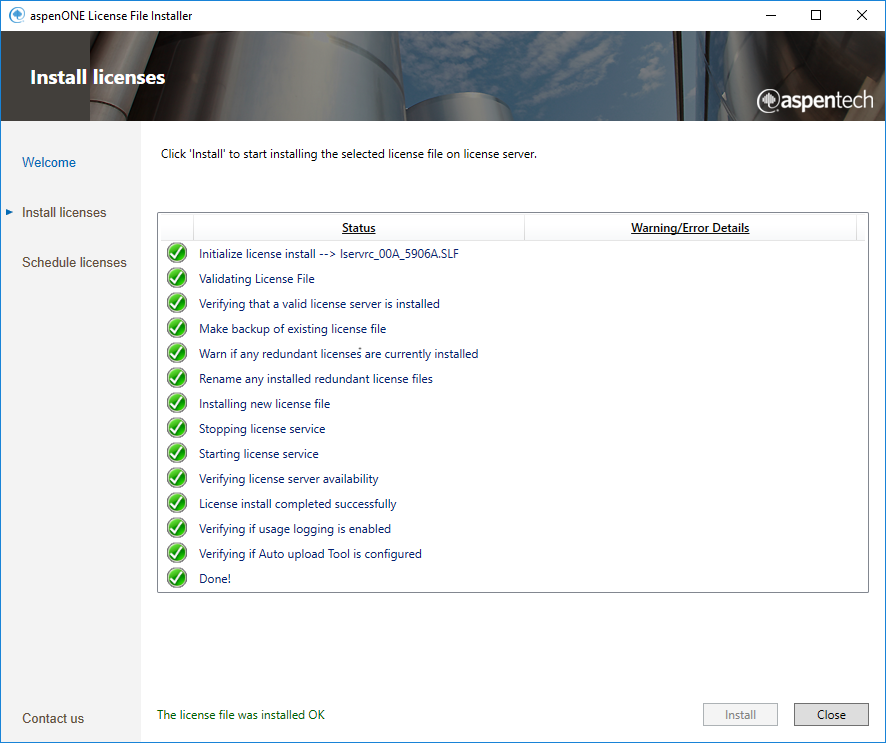Click the check beside Verifying if usage logging is enabled
The width and height of the screenshot is (886, 743).
pos(177,528)
